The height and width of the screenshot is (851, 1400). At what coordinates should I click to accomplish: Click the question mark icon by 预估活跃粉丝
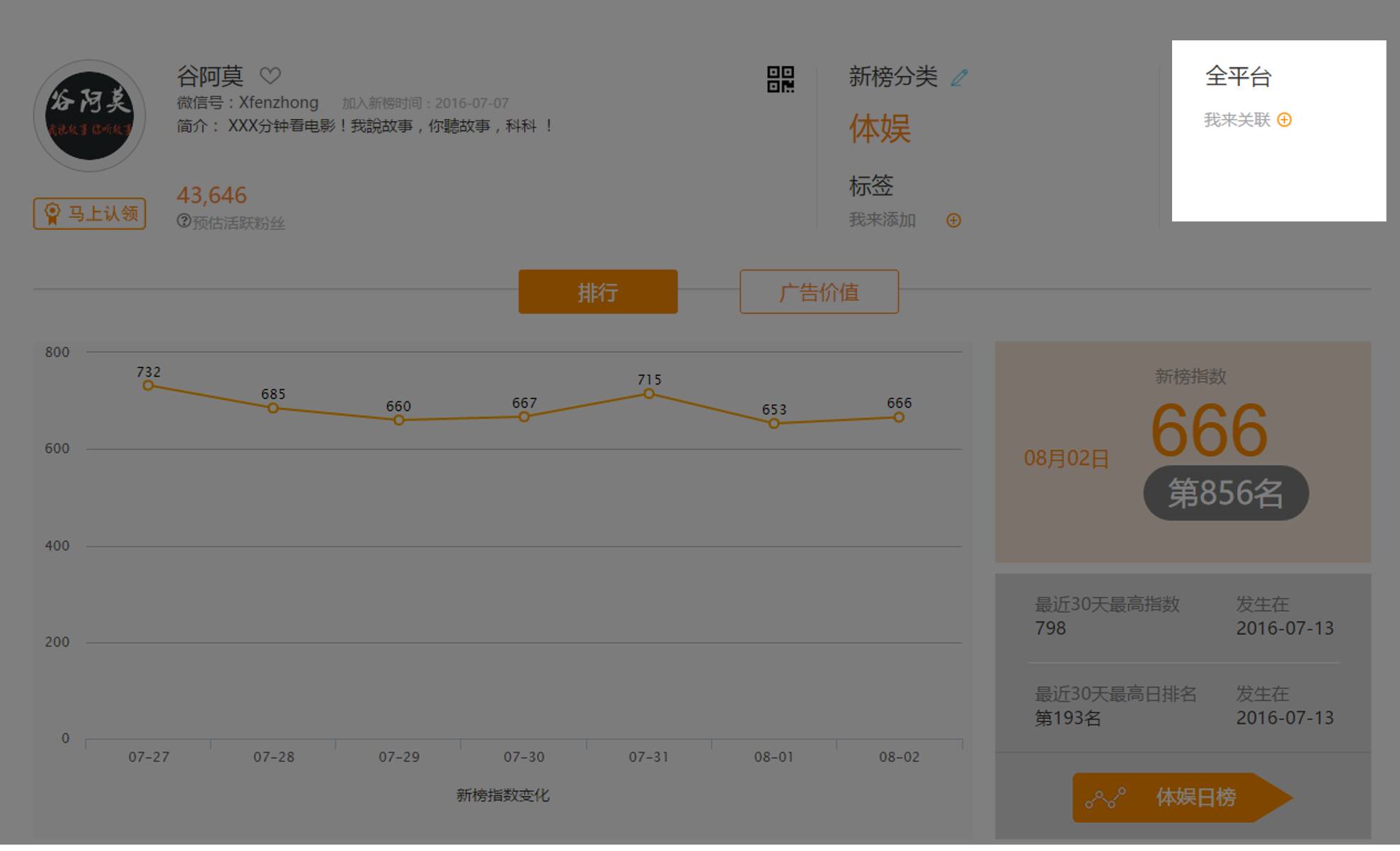[183, 221]
